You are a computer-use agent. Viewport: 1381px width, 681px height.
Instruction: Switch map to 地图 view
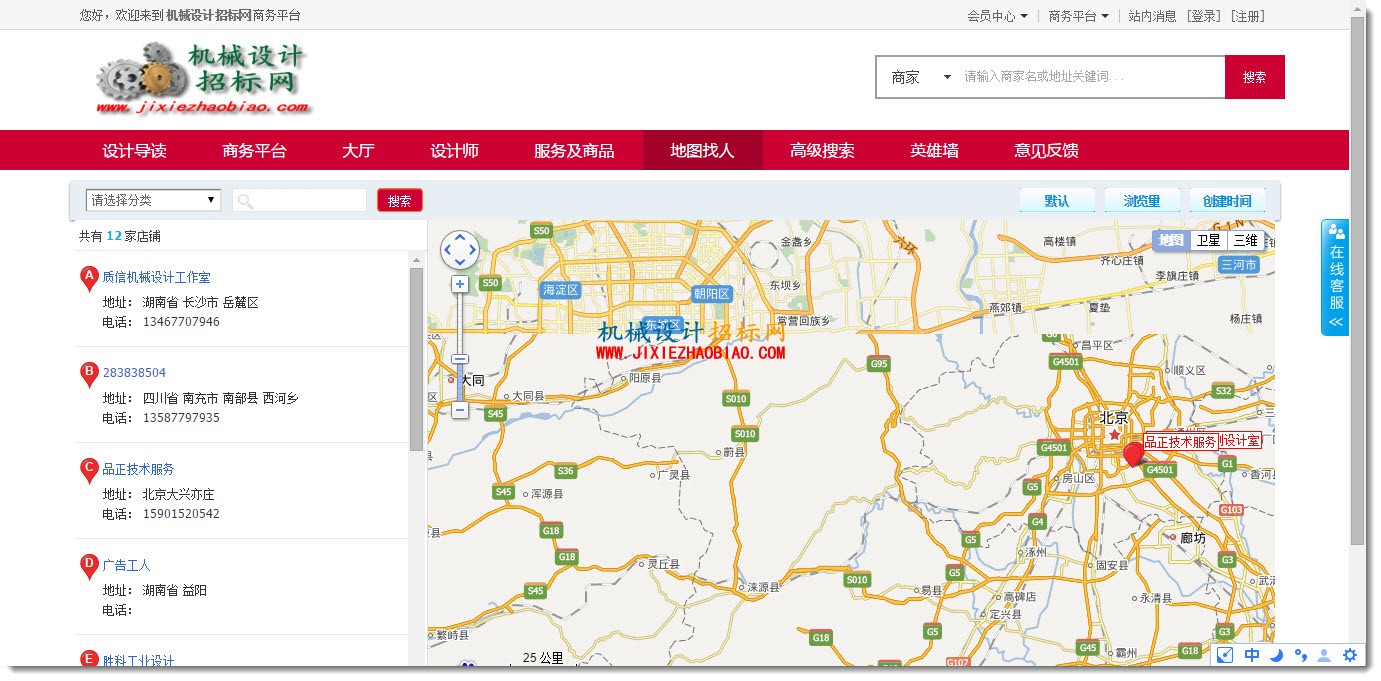click(x=1170, y=240)
